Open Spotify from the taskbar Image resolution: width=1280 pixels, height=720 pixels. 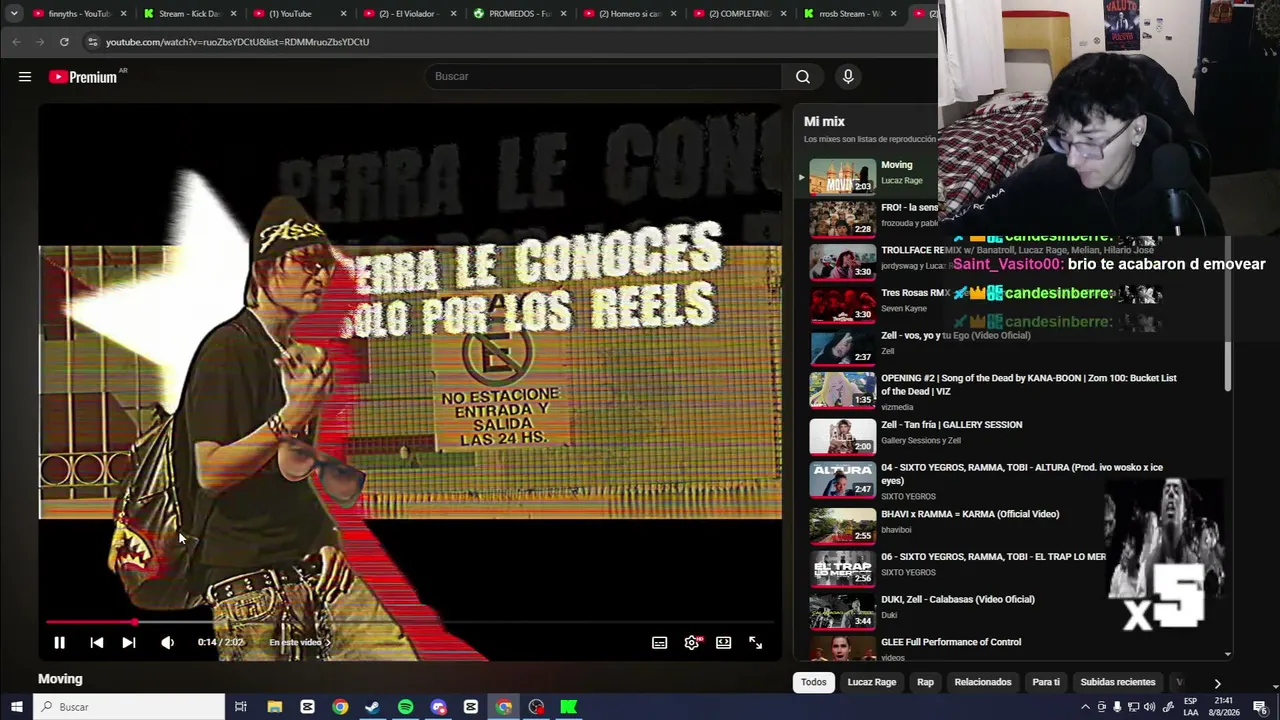click(405, 707)
